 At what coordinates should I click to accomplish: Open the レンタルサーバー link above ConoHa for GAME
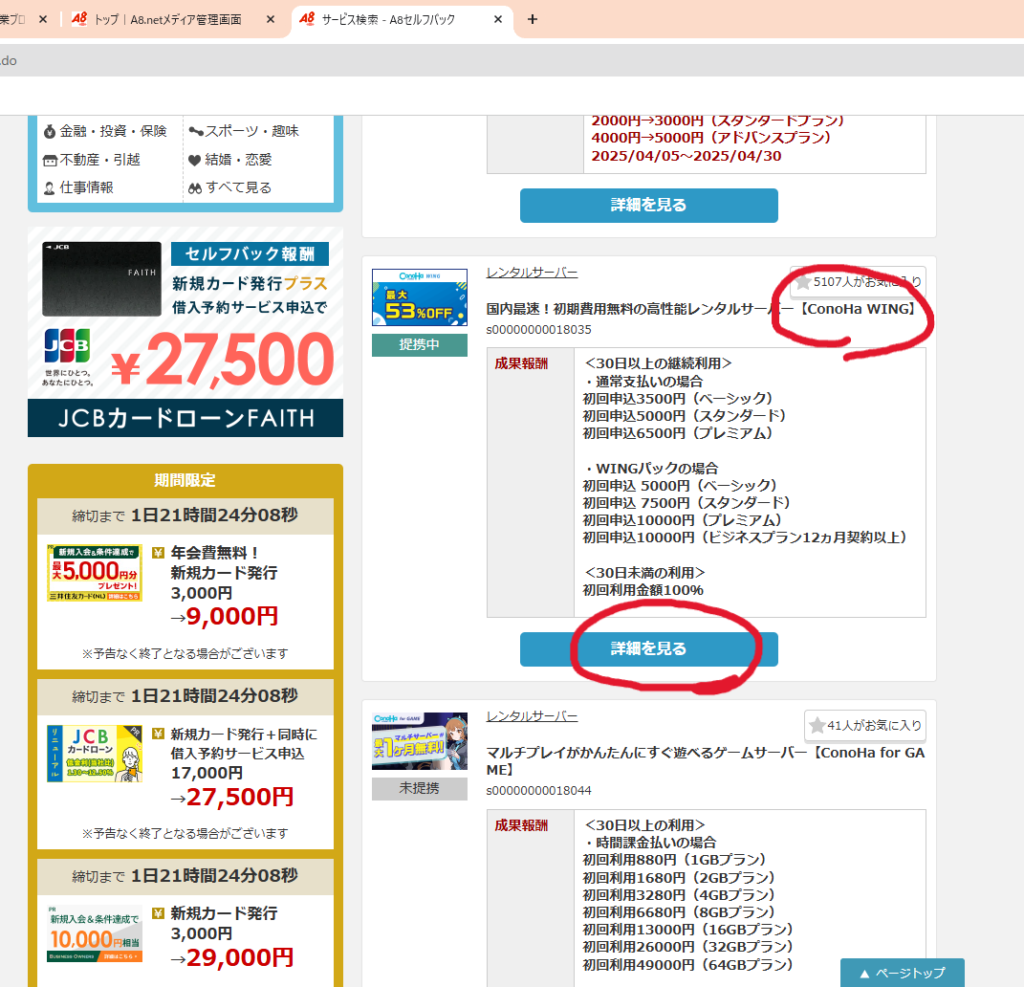pyautogui.click(x=532, y=717)
